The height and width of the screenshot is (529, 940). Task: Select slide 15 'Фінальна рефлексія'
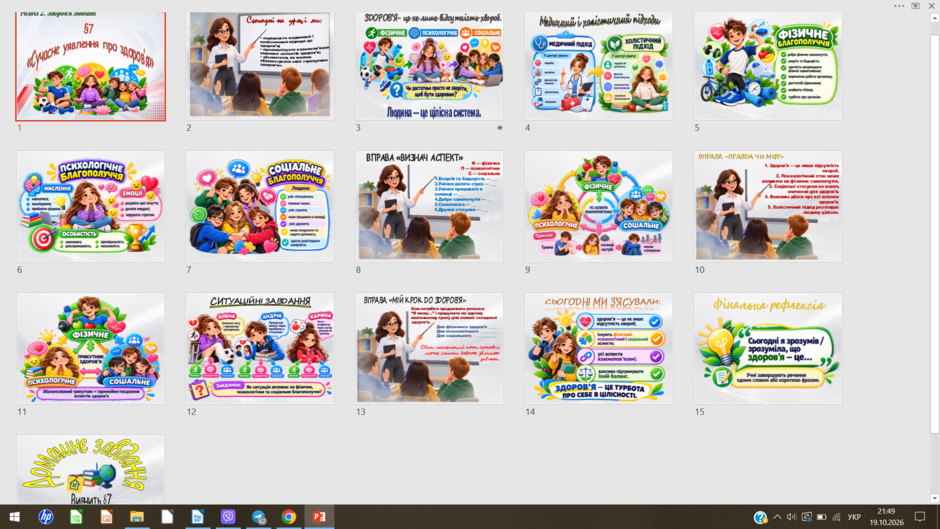768,348
